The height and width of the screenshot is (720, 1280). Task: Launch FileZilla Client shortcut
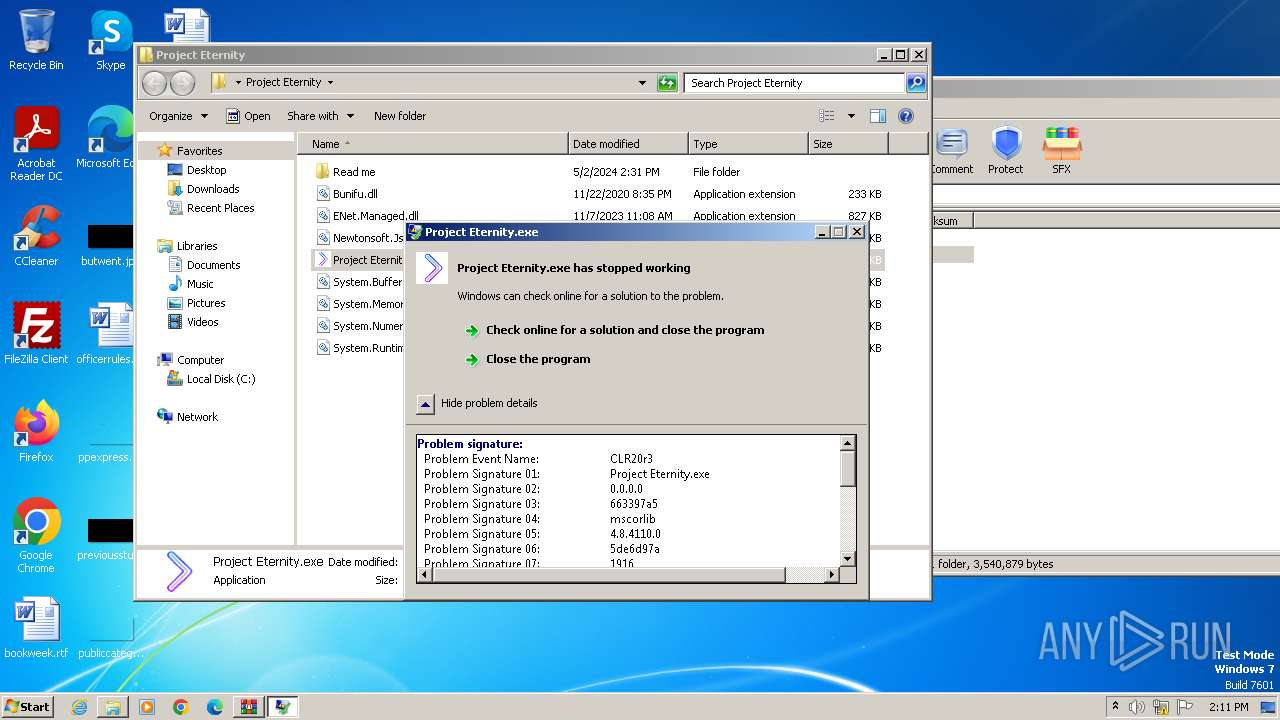pos(36,334)
